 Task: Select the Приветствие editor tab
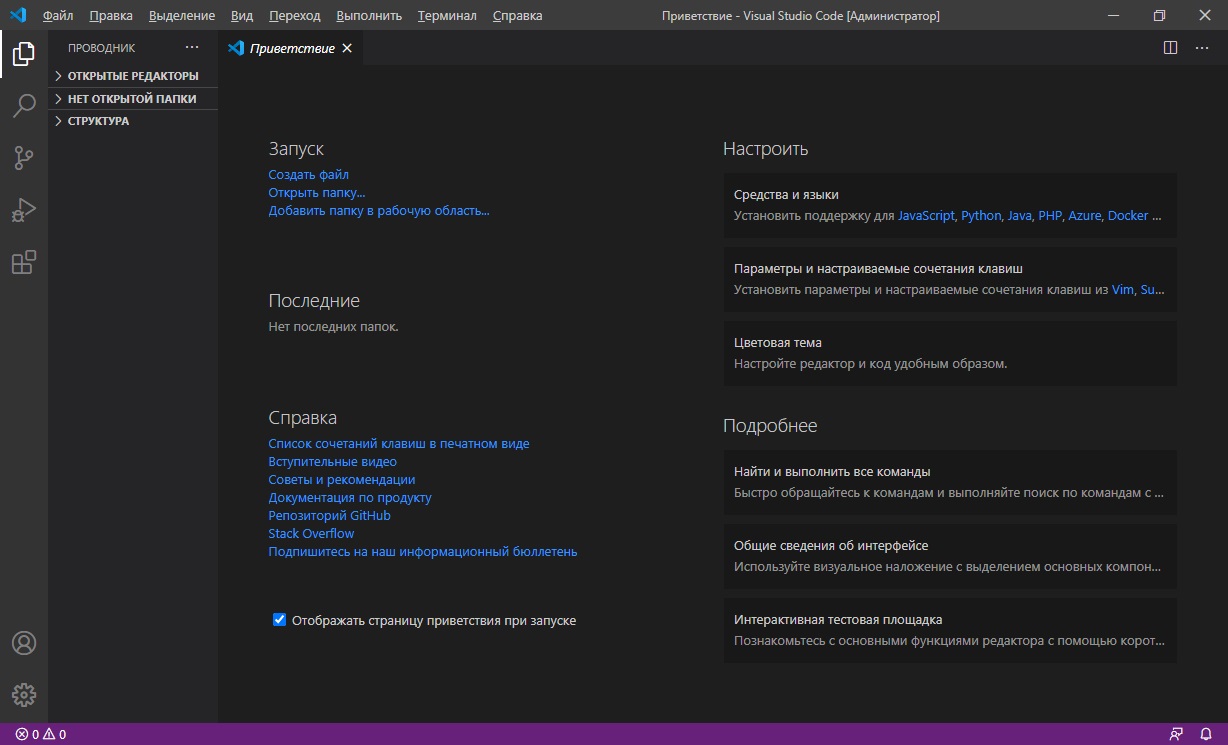pos(291,48)
